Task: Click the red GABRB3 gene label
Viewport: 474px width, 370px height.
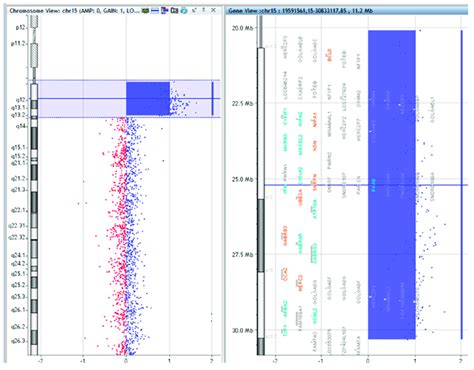Action: pyautogui.click(x=285, y=236)
